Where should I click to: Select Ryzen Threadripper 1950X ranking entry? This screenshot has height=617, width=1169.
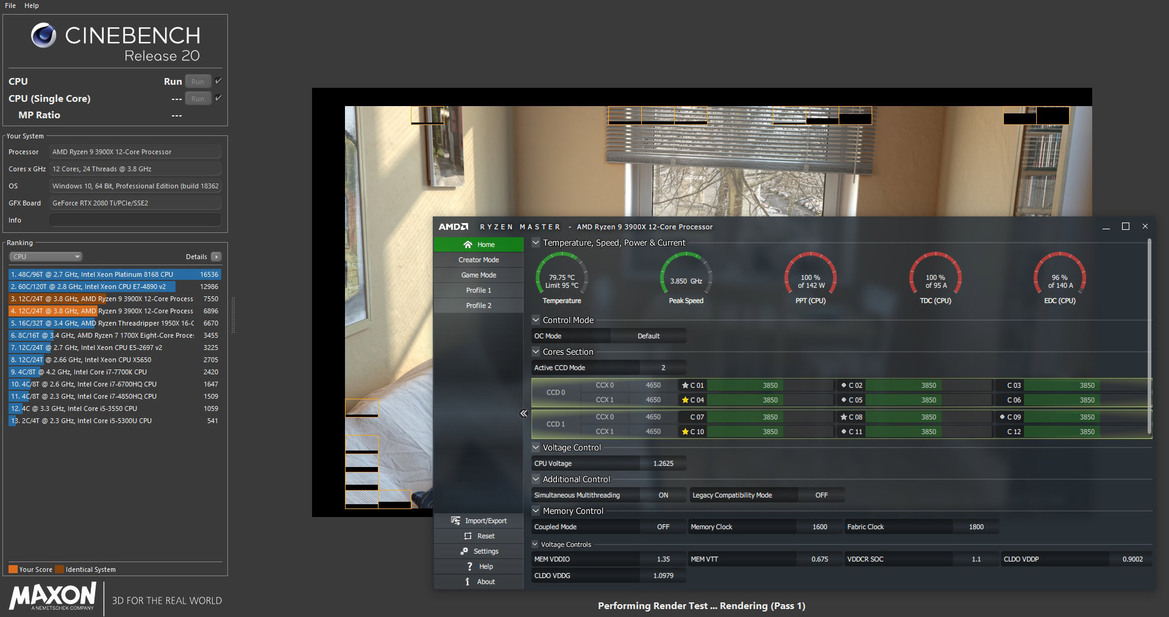(x=115, y=323)
